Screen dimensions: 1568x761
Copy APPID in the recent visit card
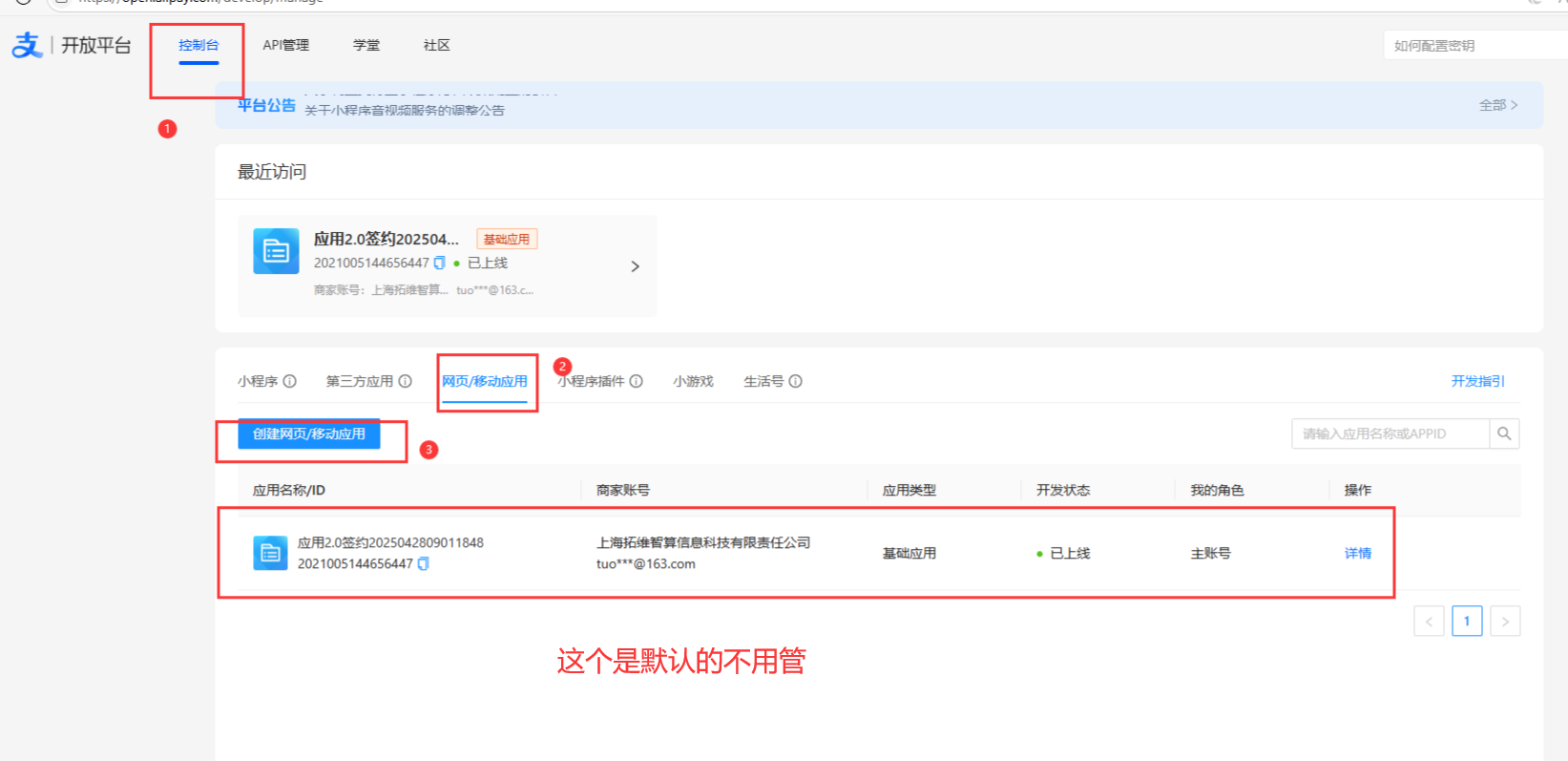point(439,263)
